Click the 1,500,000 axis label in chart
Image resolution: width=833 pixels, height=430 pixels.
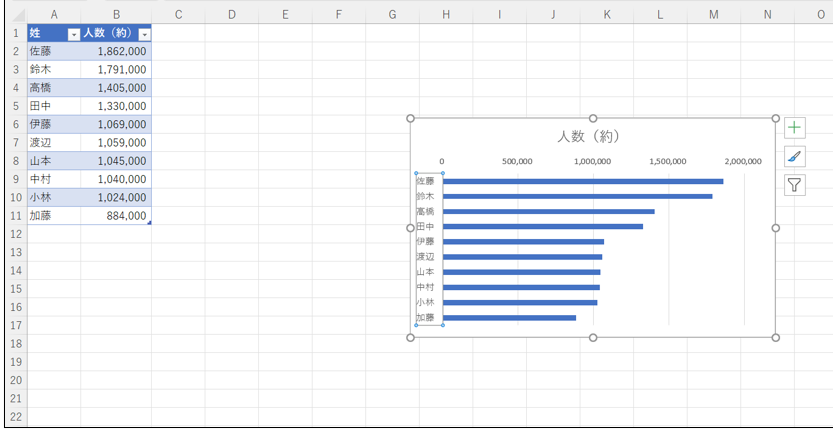(x=668, y=162)
